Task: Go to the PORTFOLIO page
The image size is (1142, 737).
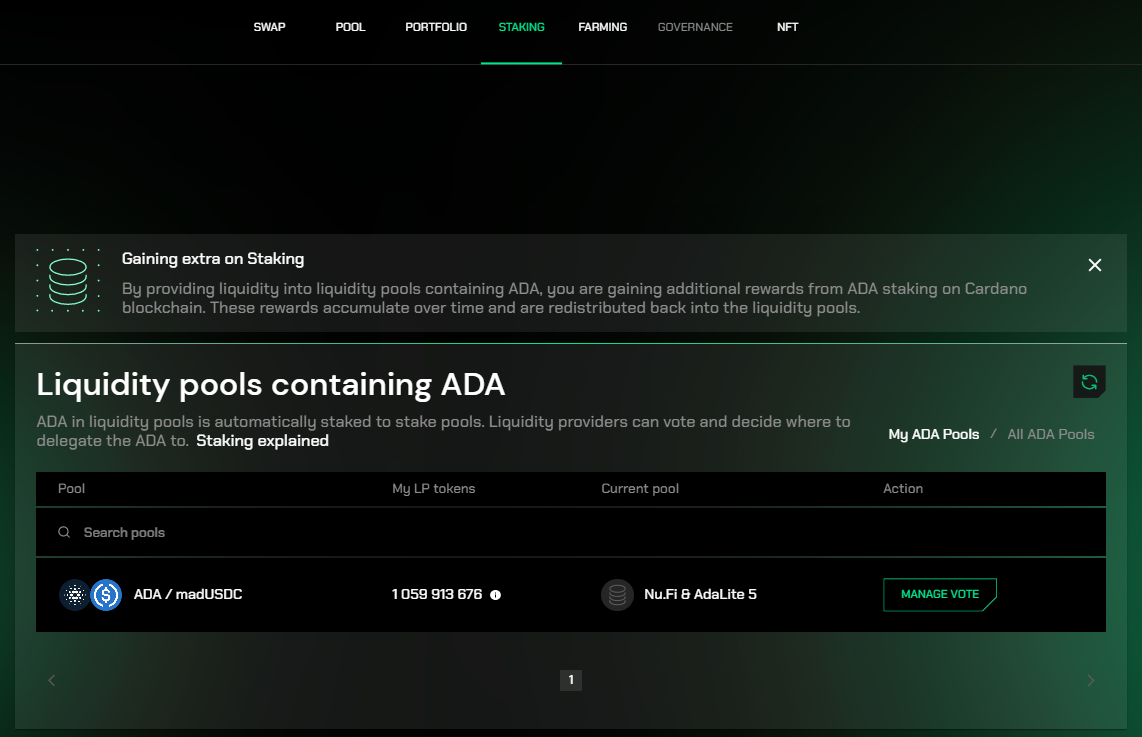Action: click(x=436, y=27)
